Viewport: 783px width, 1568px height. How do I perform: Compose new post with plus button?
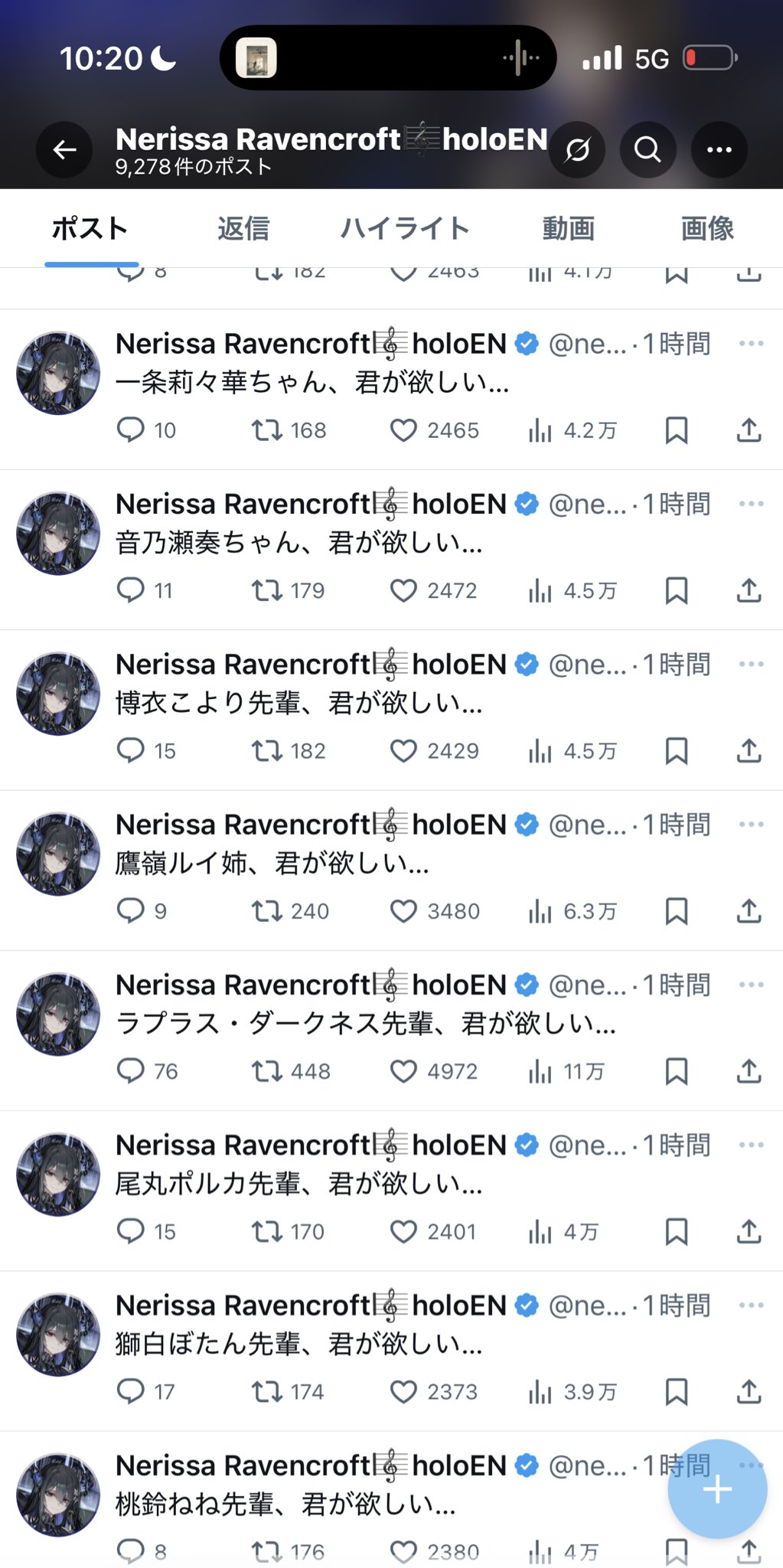[717, 1489]
